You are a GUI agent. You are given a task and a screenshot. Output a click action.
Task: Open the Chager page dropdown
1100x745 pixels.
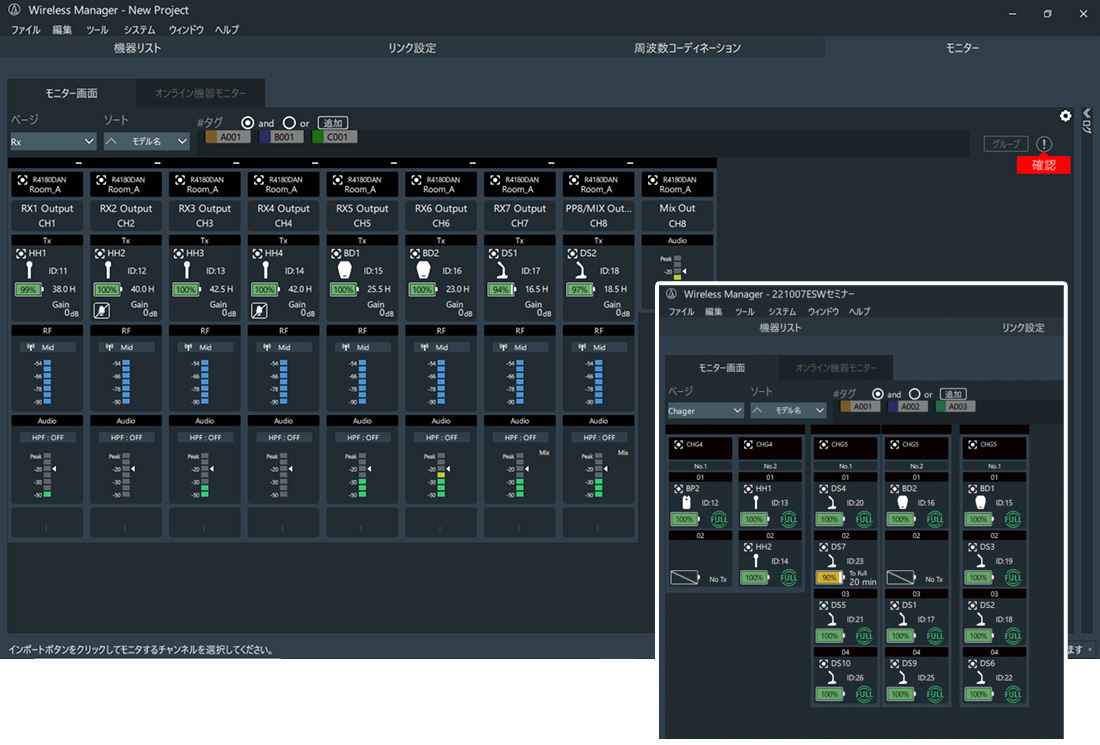pos(705,410)
